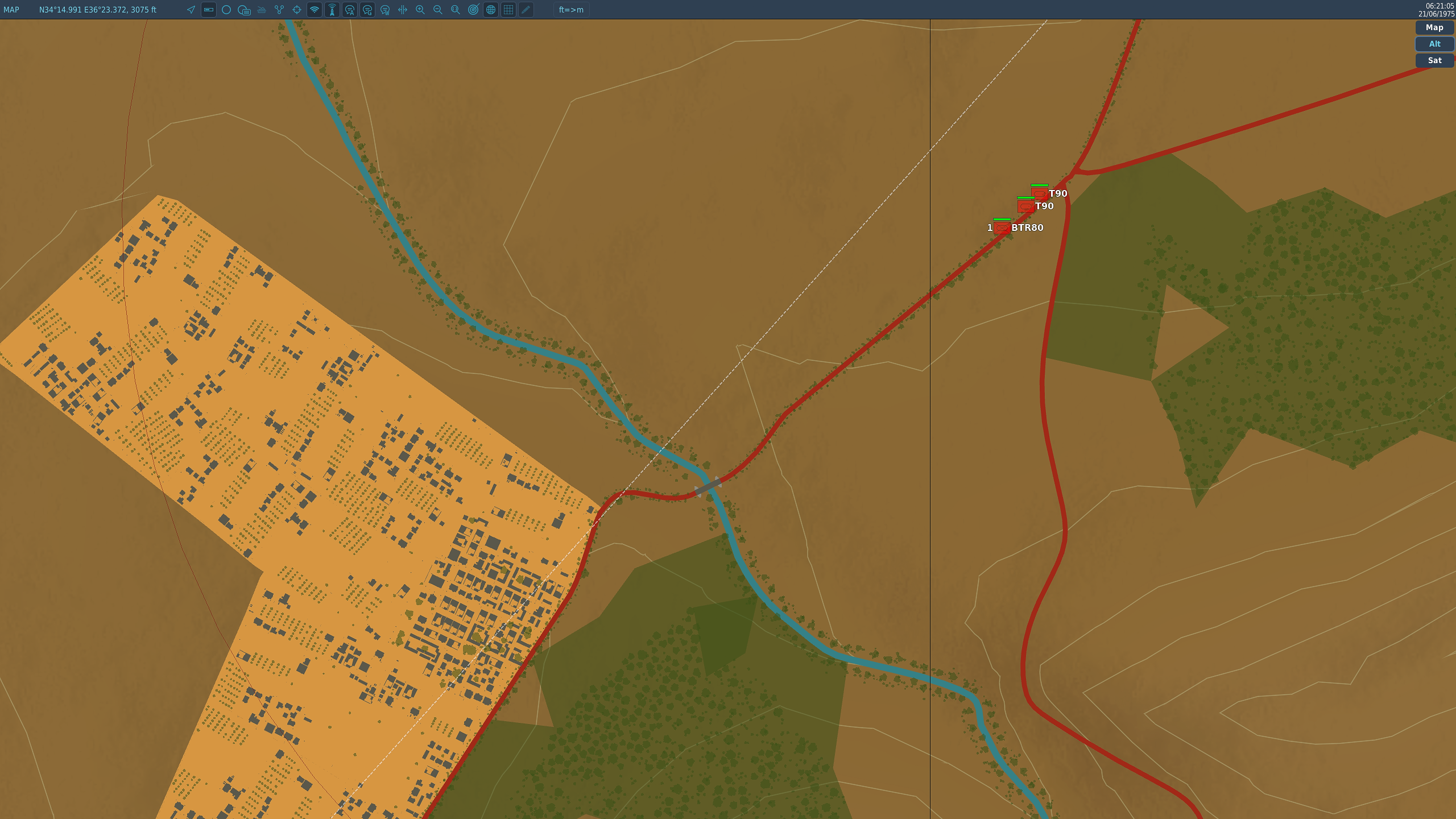
Task: Click the bridge over the river
Action: 708,486
